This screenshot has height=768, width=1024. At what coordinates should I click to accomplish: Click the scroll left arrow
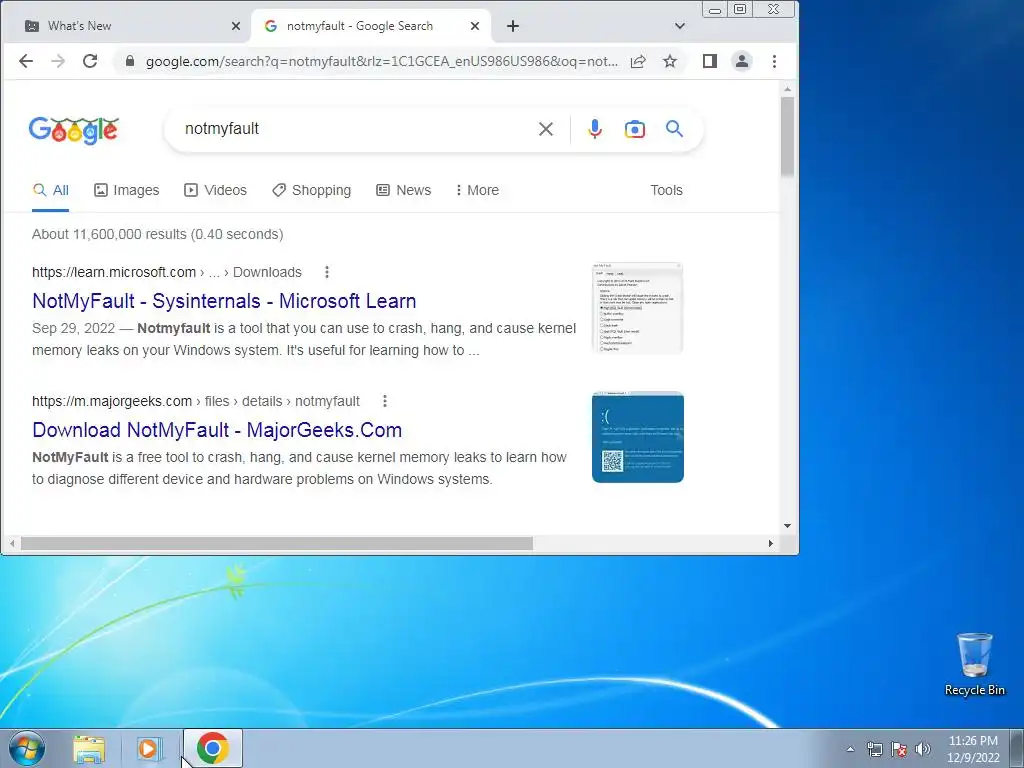pyautogui.click(x=12, y=543)
